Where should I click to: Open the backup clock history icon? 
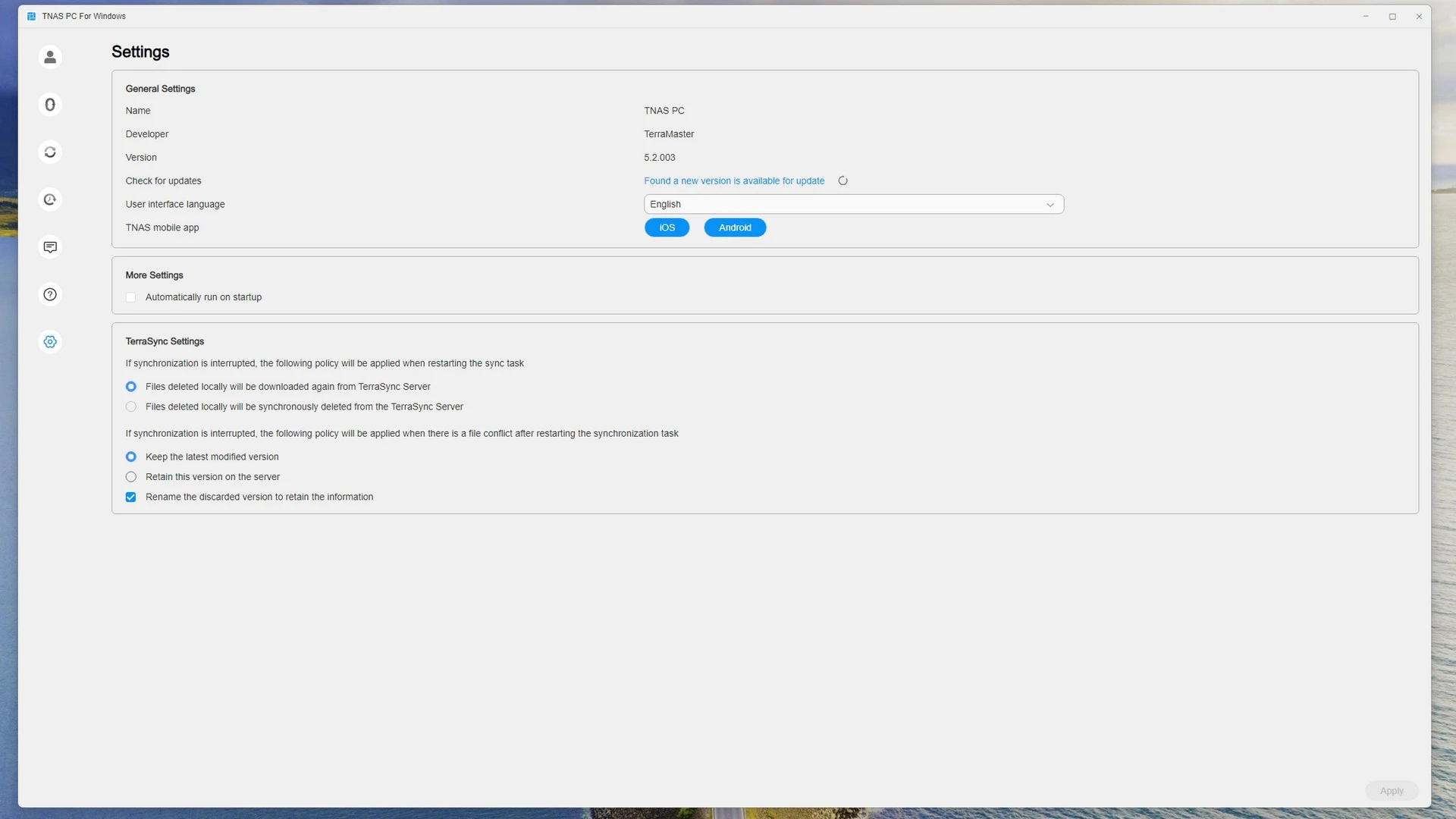50,199
